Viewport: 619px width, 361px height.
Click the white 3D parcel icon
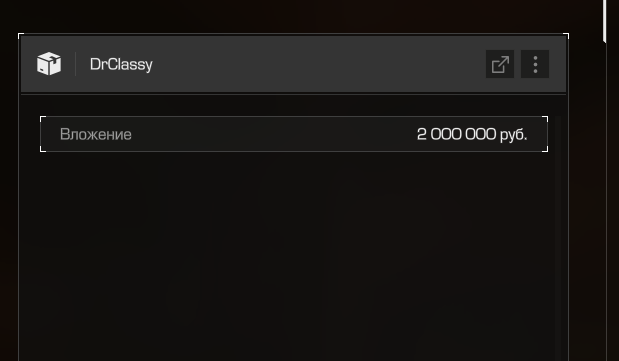pos(49,64)
